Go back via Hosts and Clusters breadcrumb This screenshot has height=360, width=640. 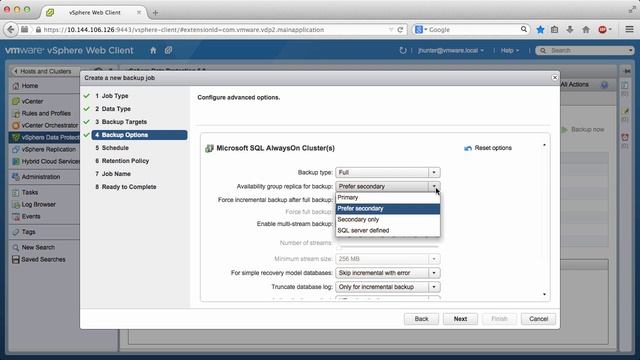(x=42, y=71)
